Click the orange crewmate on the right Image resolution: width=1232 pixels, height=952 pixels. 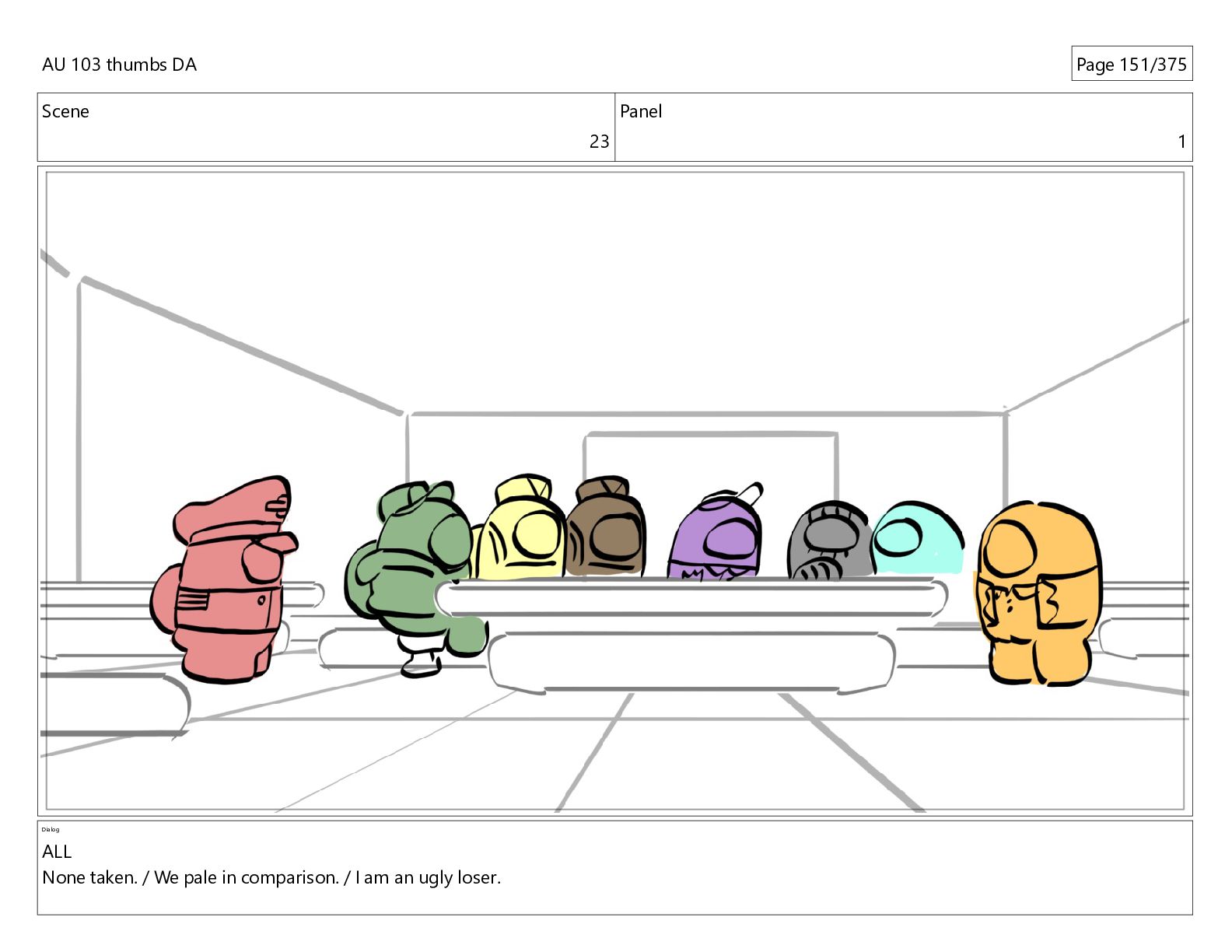1038,593
